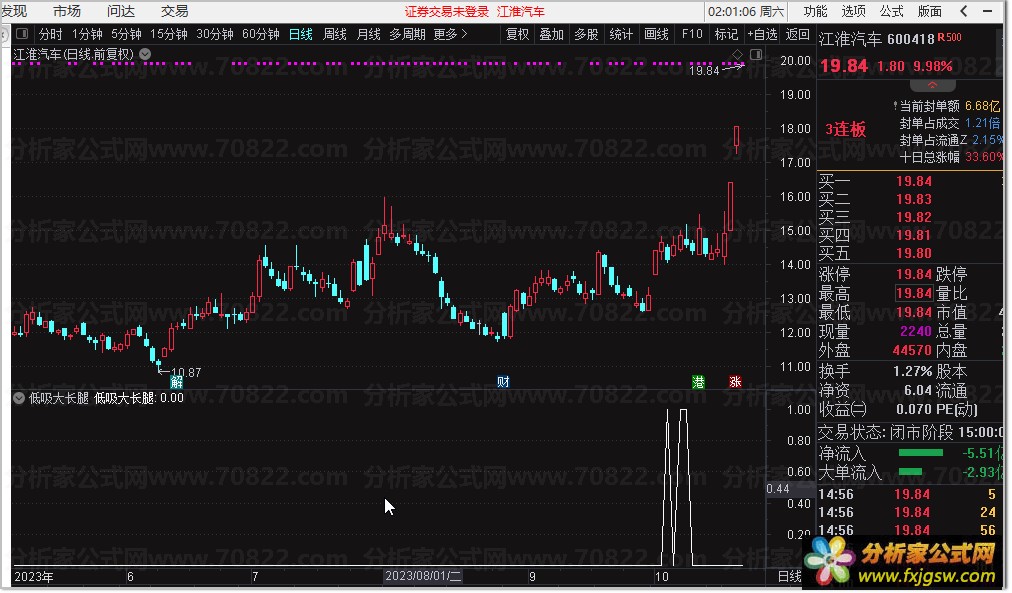Open the 市场 menu
This screenshot has height=593, width=1012.
click(66, 11)
